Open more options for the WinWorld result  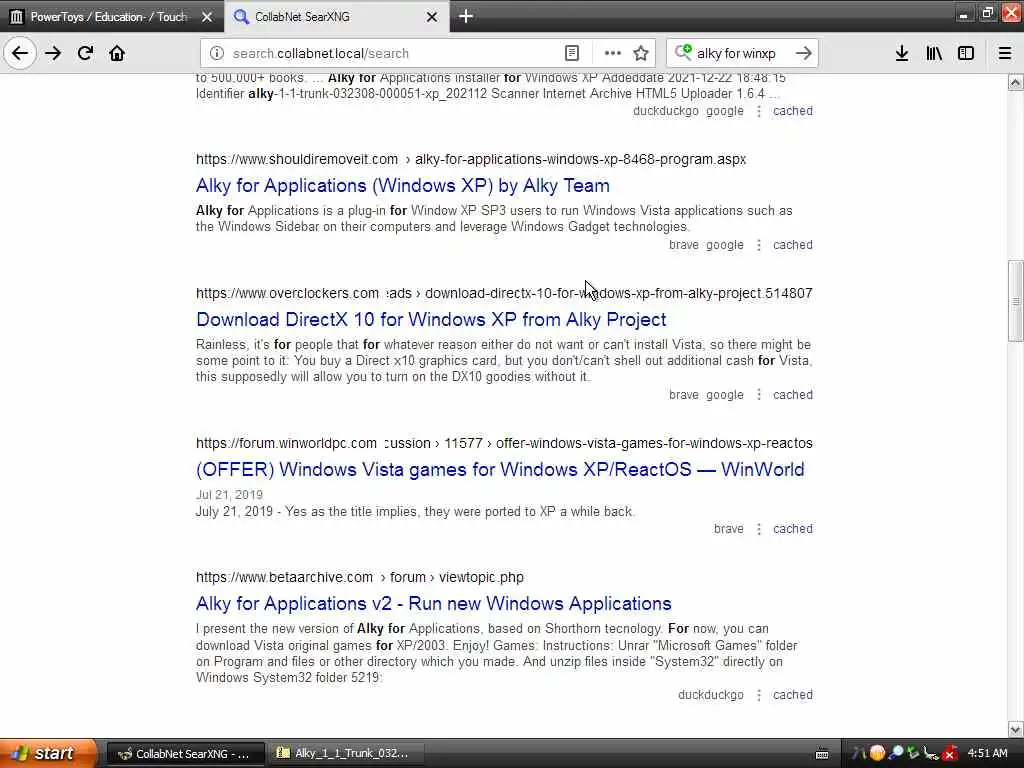coord(758,529)
